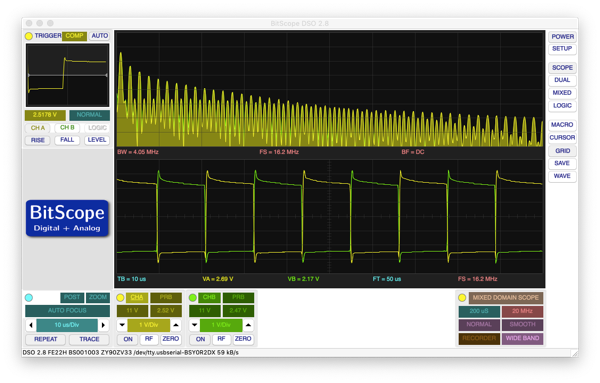This screenshot has height=383, width=600.
Task: Click the 20 MHz sample rate field
Action: (522, 311)
